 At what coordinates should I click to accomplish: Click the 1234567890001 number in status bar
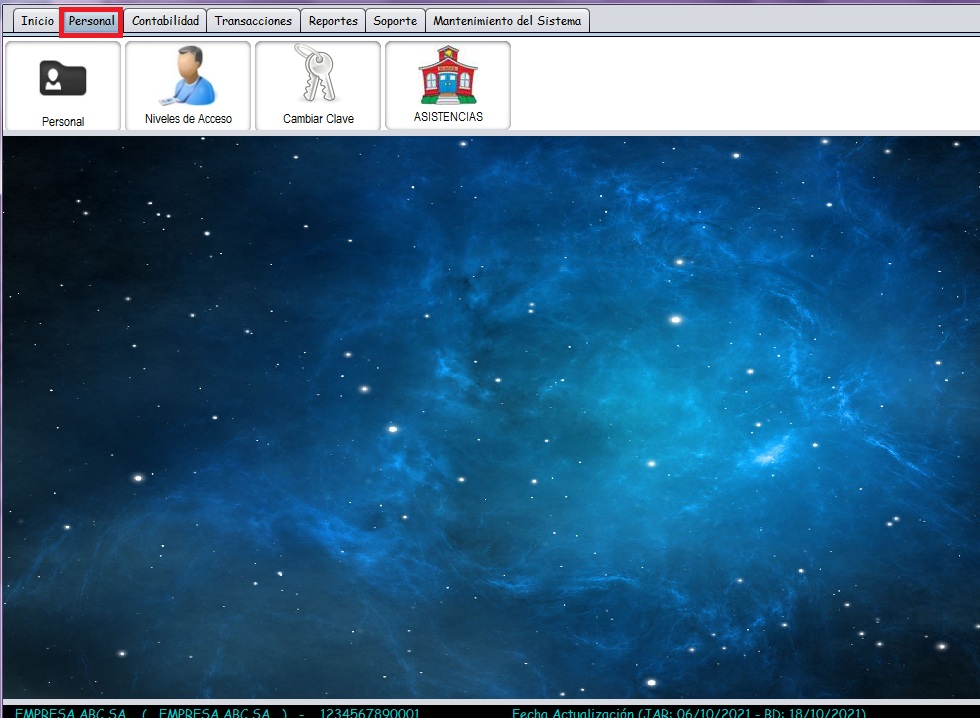click(370, 712)
